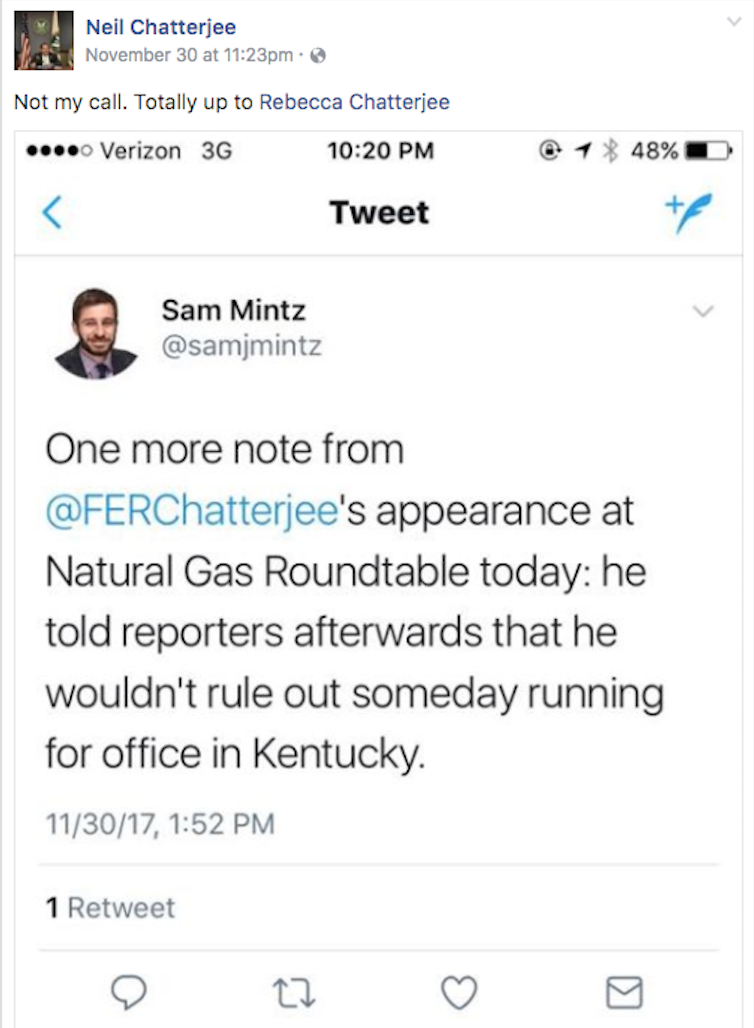Click the battery status icon
Viewport: 754px width, 1028px height.
[710, 152]
